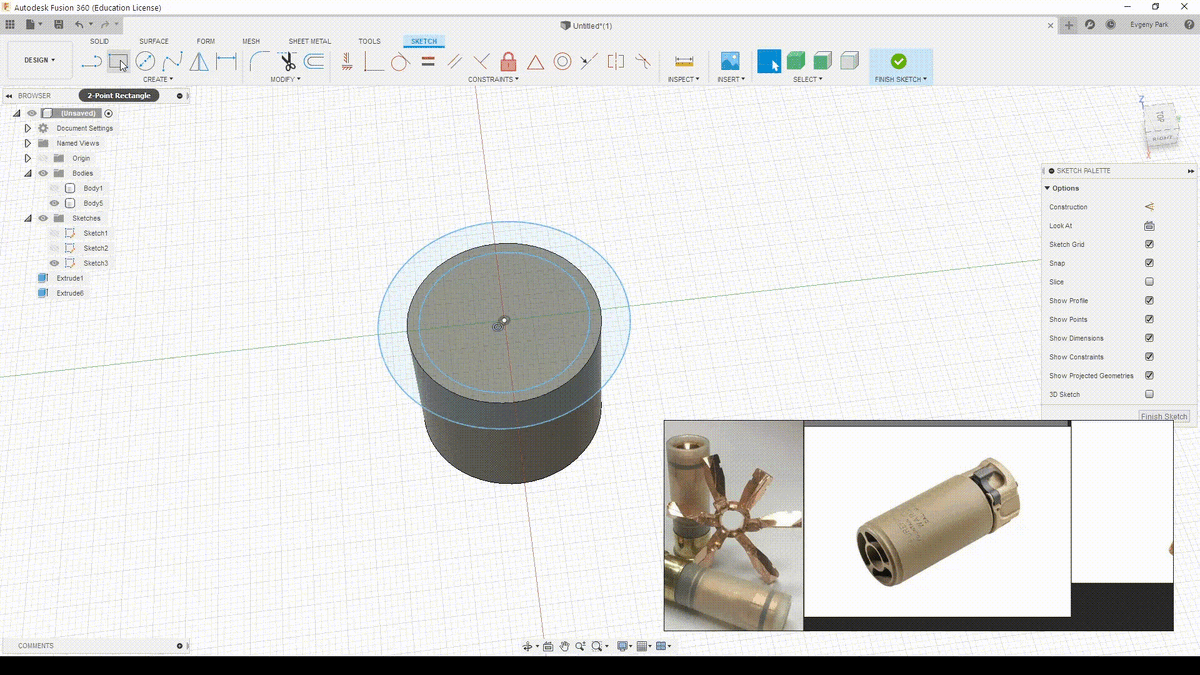The image size is (1200, 675).
Task: Open the MODIFY dropdown menu
Action: coord(287,79)
